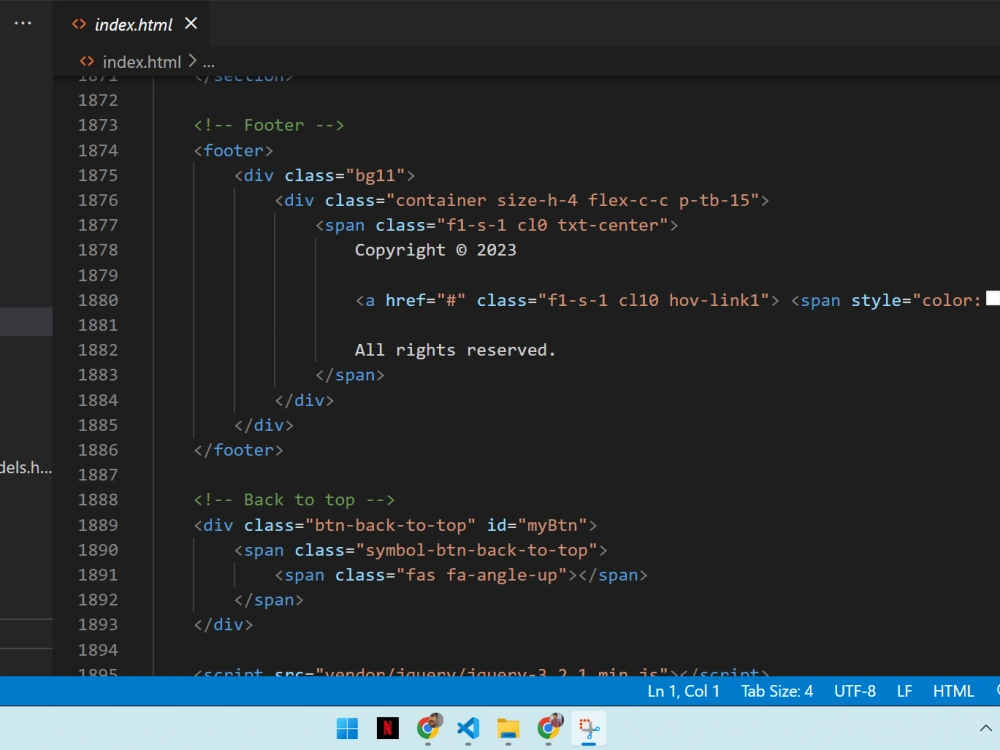Click the closing footer tag
The height and width of the screenshot is (750, 1000).
239,450
